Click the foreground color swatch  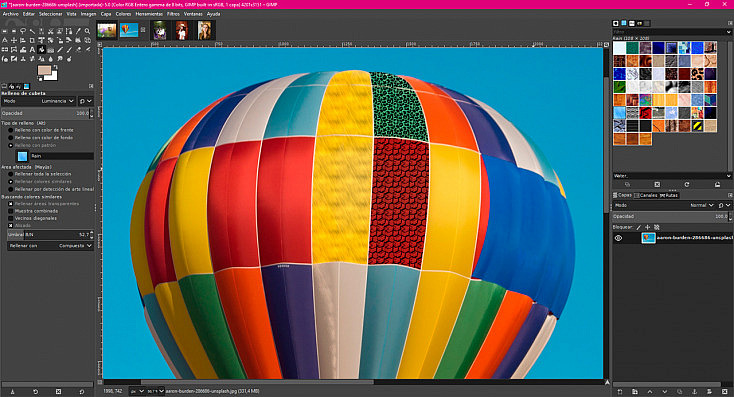44,70
